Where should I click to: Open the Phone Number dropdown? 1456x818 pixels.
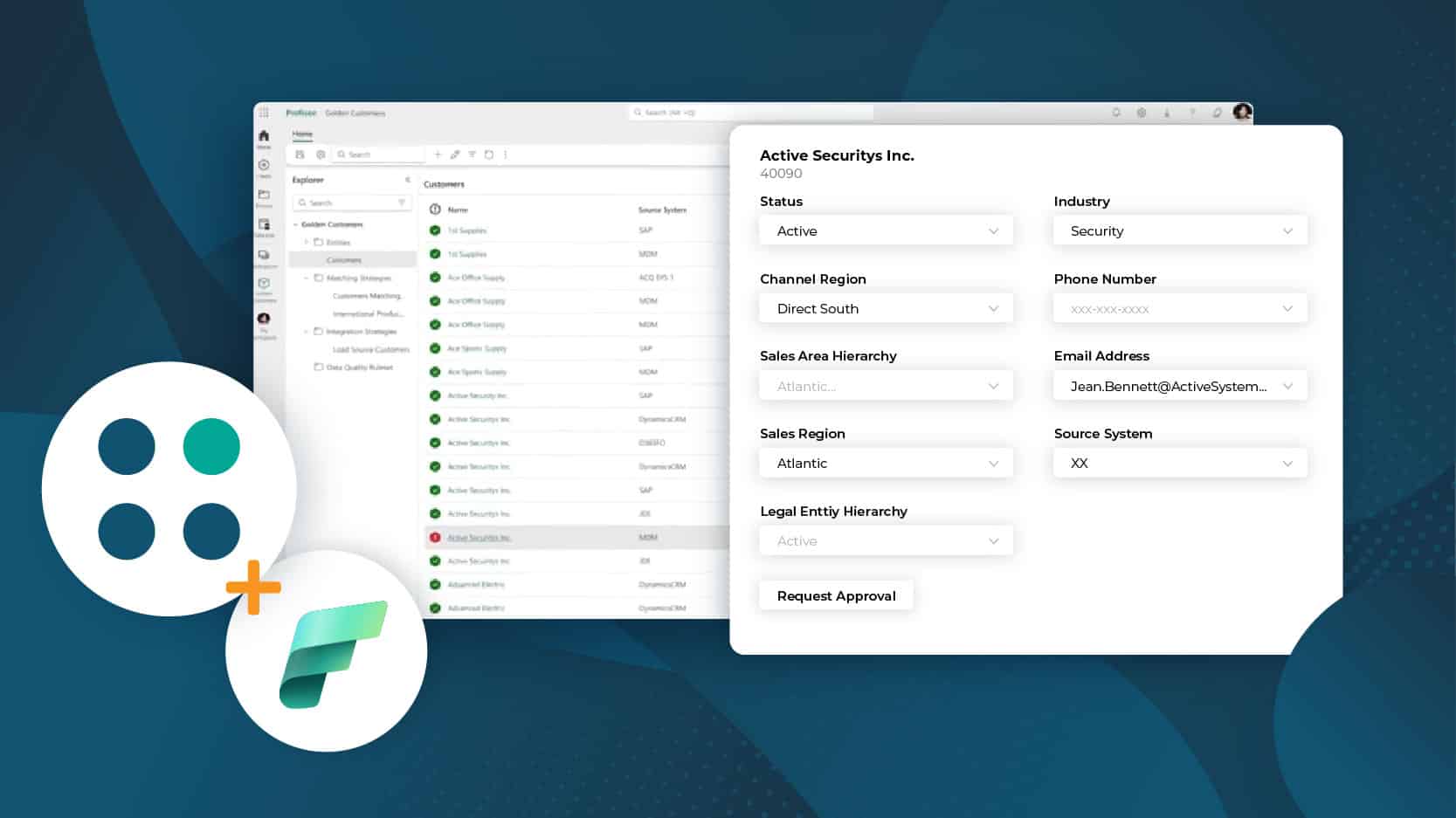(x=1180, y=308)
